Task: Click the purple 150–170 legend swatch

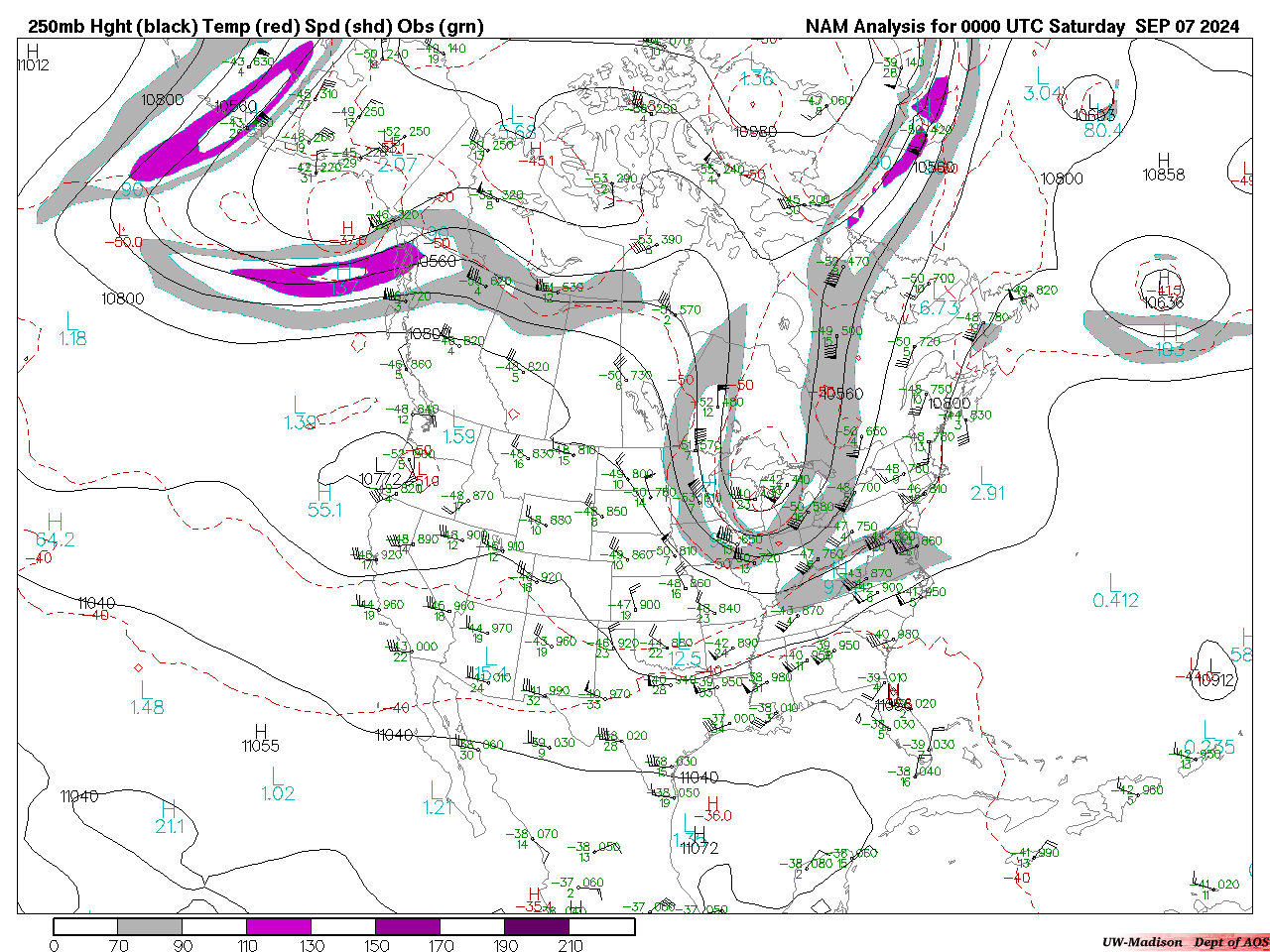Action: coord(408,926)
